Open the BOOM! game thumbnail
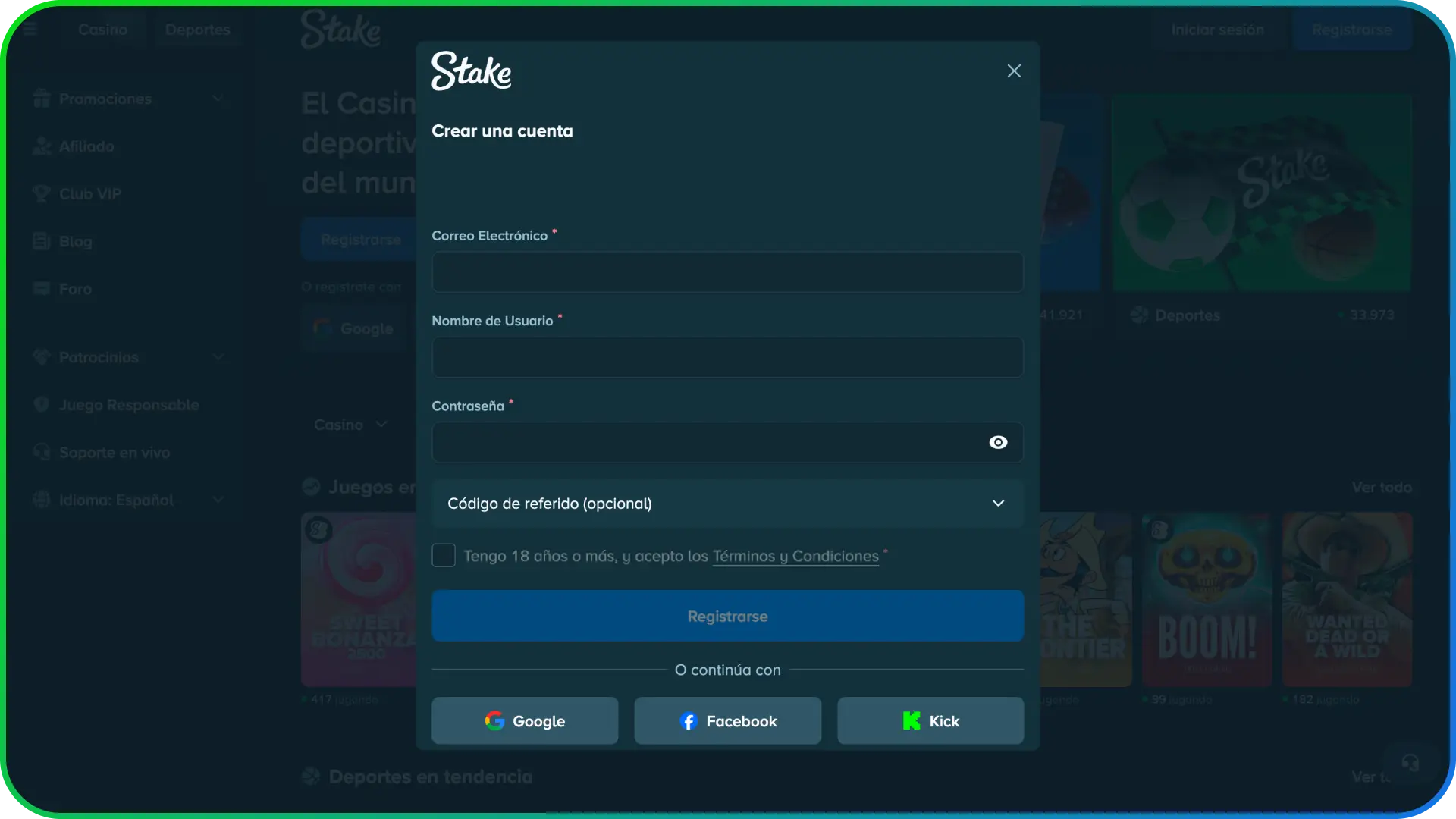This screenshot has width=1456, height=819. pyautogui.click(x=1207, y=600)
